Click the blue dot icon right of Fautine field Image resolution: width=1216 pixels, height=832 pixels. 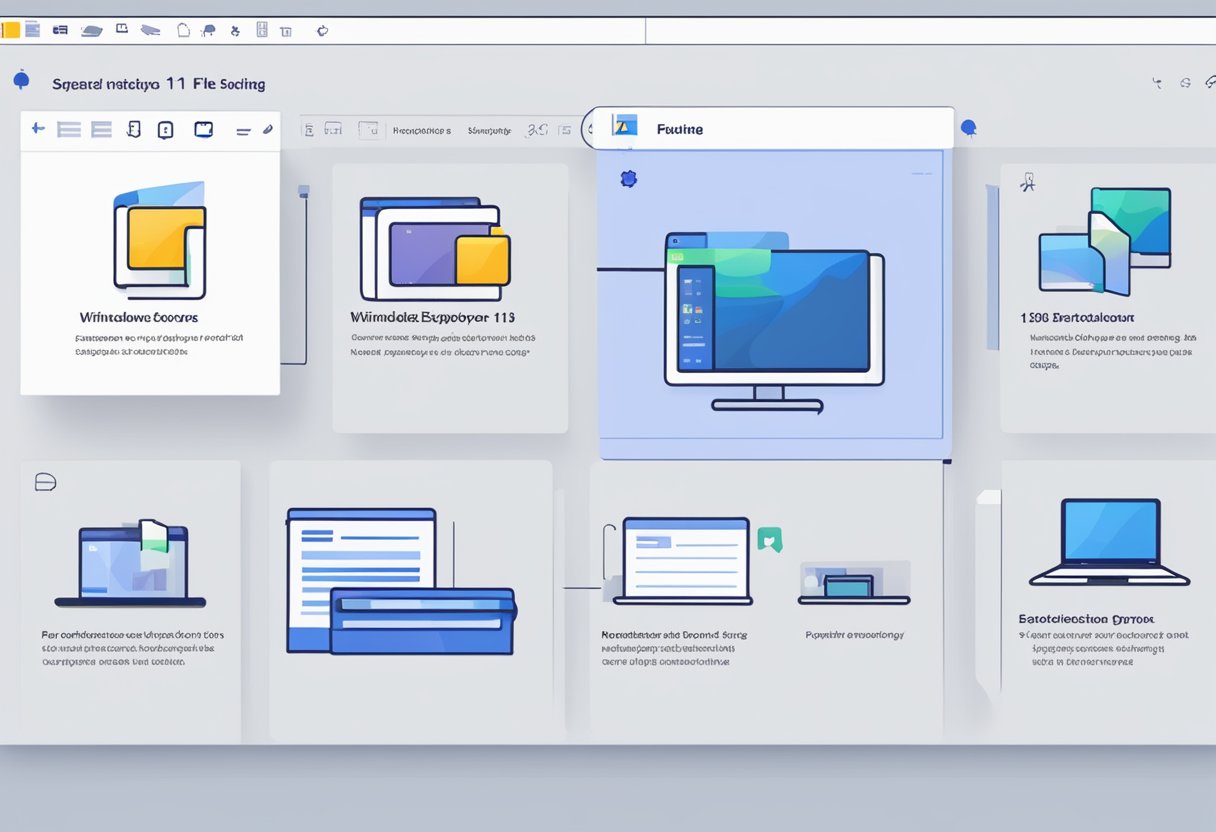point(968,128)
